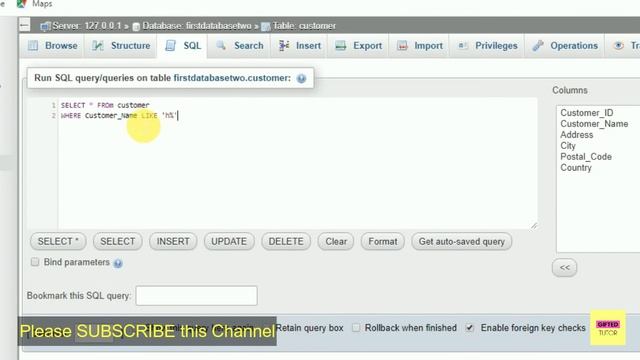Collapse the navigation panel with top-left button
Screen dimensions: 640x360
coord(24,25)
